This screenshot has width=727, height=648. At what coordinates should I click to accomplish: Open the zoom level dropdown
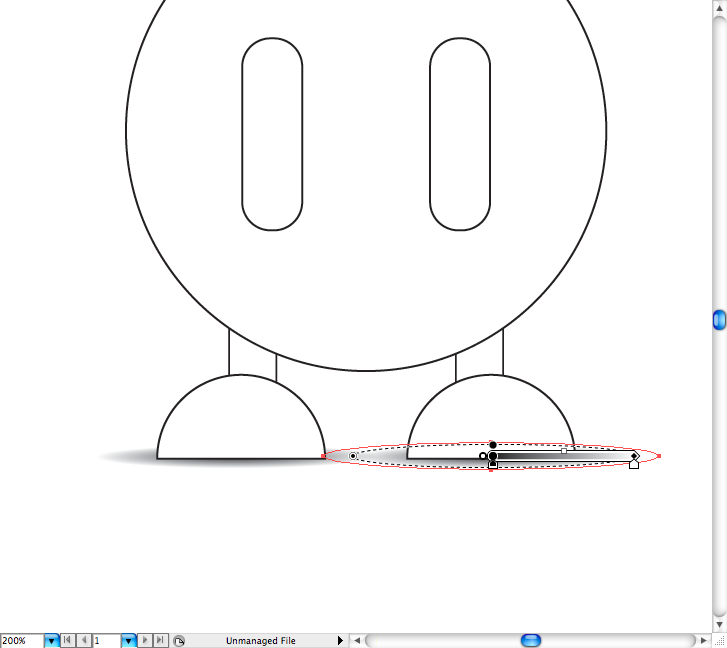(x=51, y=640)
